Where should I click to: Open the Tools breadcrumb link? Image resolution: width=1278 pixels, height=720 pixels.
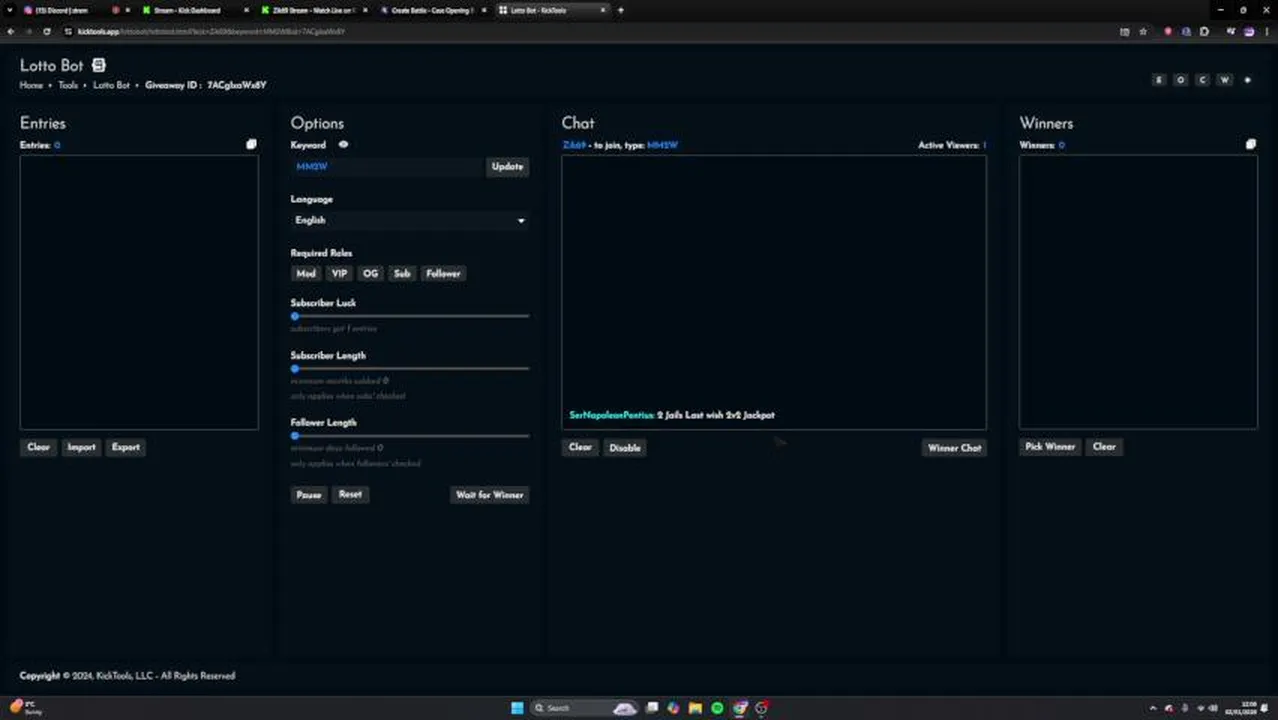point(68,86)
